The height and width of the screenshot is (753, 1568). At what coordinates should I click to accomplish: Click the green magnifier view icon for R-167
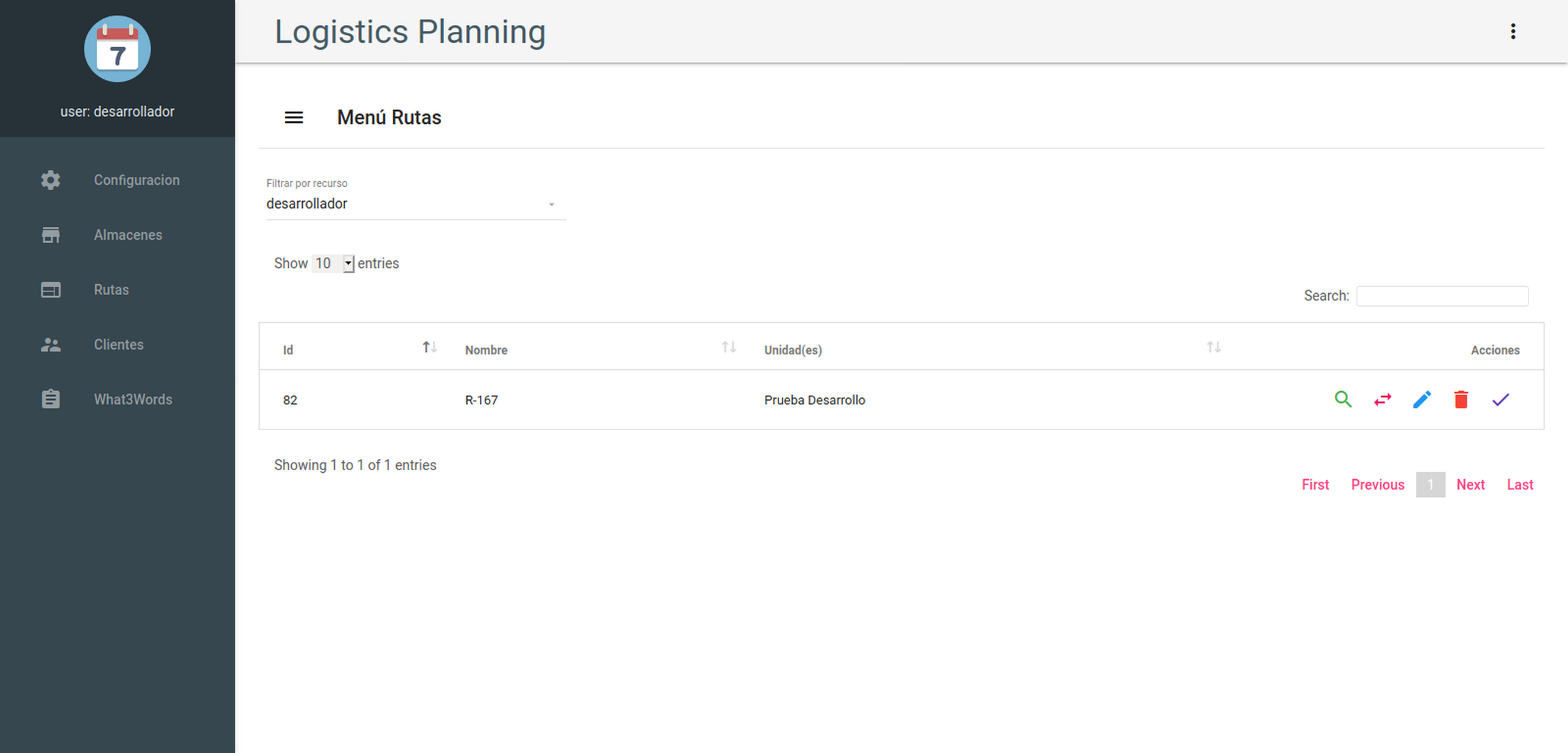1342,399
